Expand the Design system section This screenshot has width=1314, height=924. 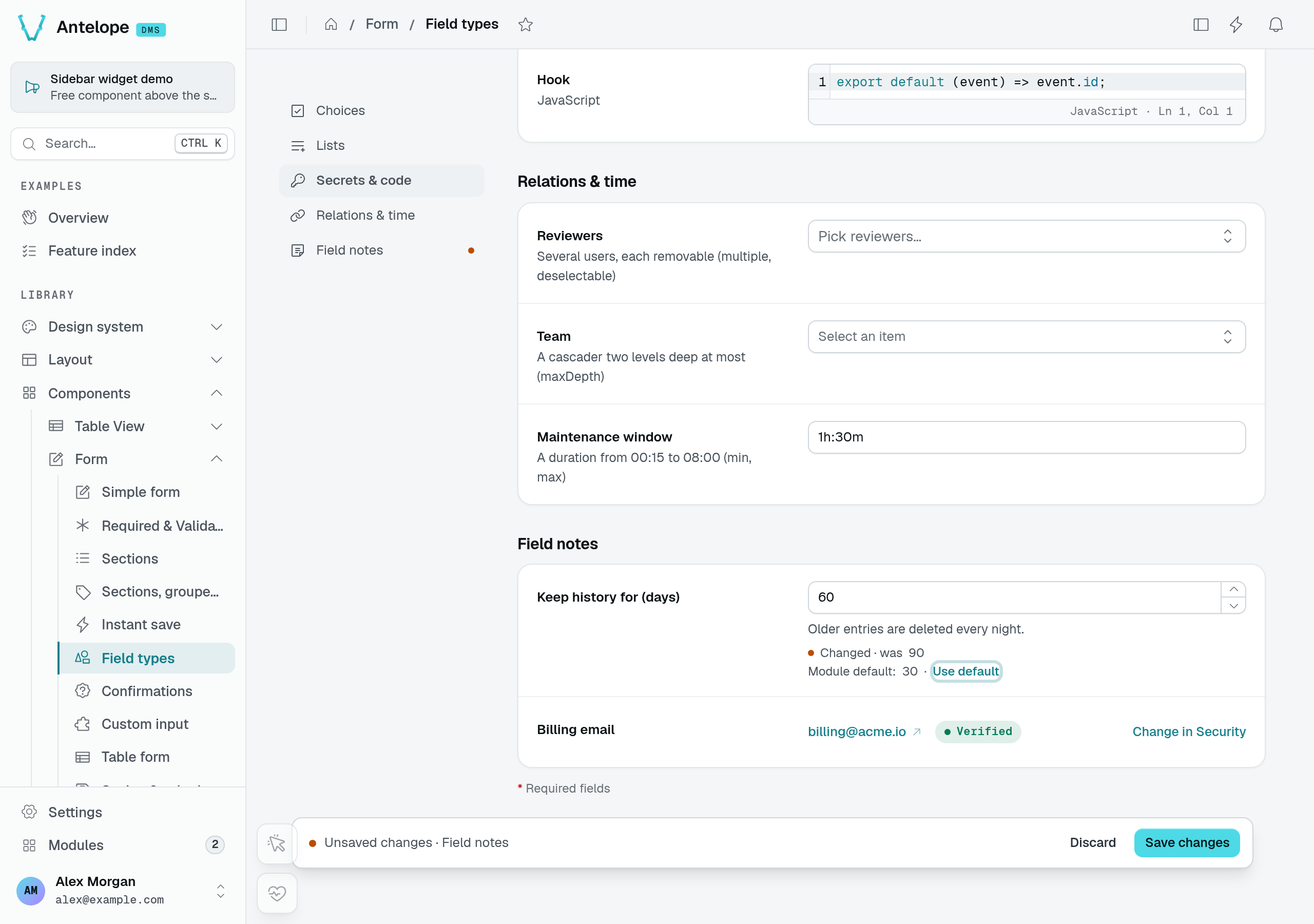point(123,327)
